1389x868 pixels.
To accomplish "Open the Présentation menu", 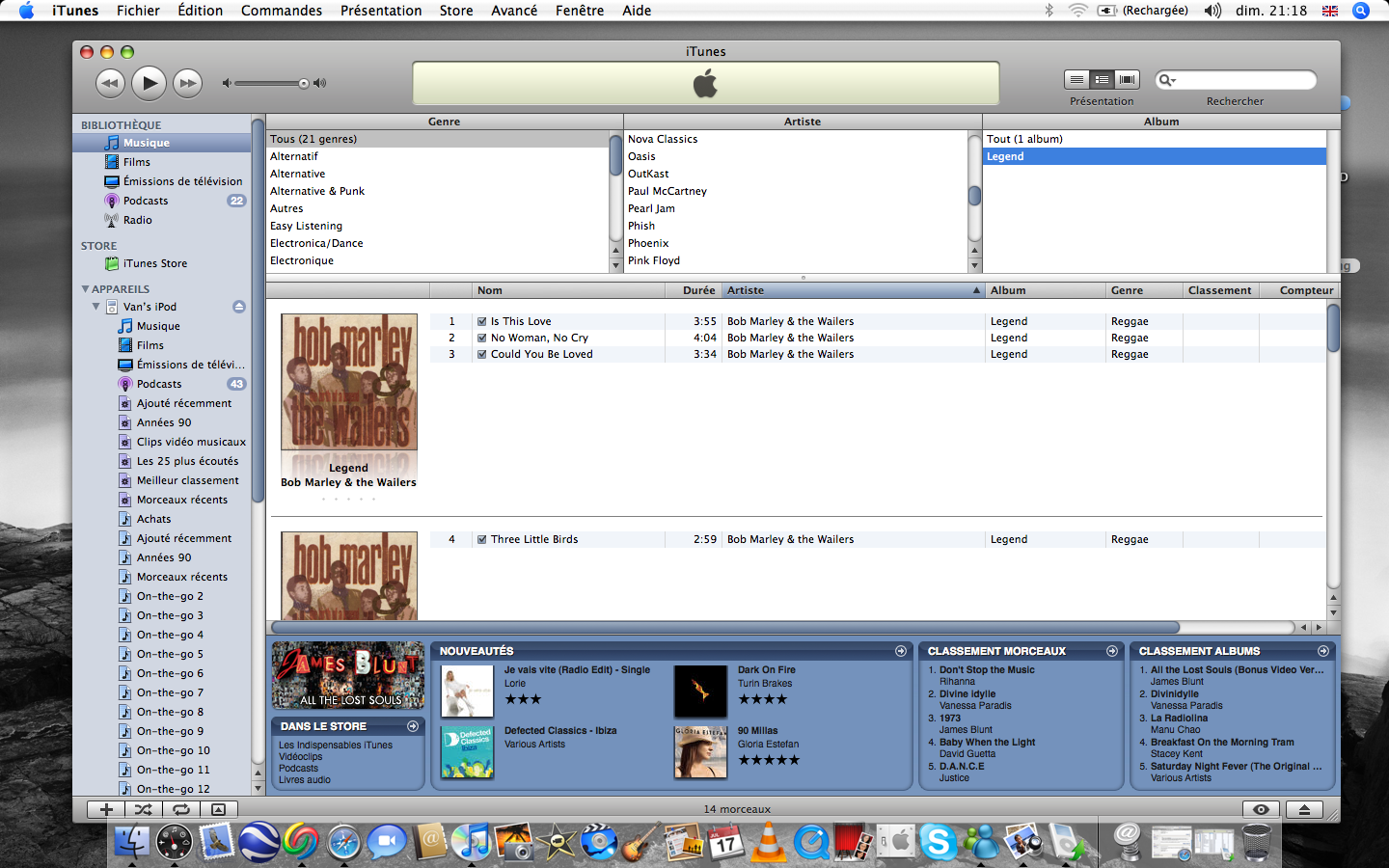I will coord(381,11).
